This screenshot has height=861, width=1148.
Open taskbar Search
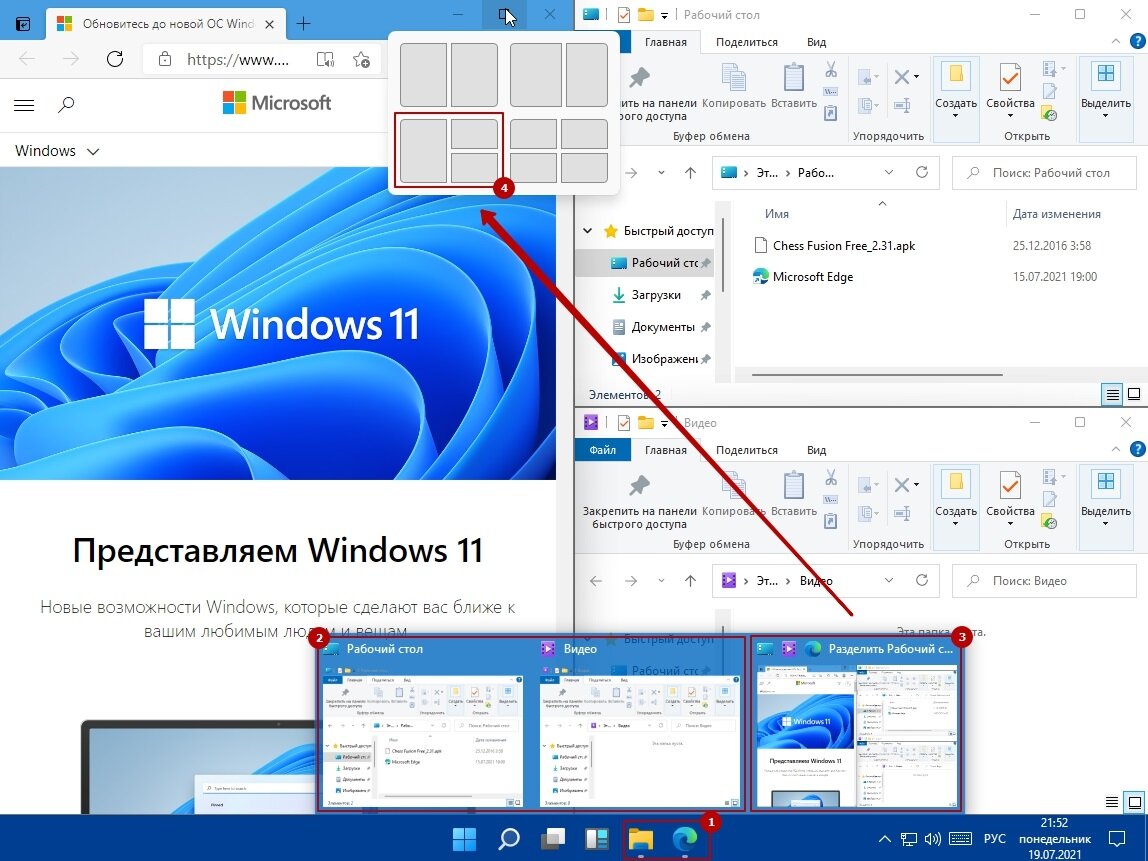tap(509, 839)
